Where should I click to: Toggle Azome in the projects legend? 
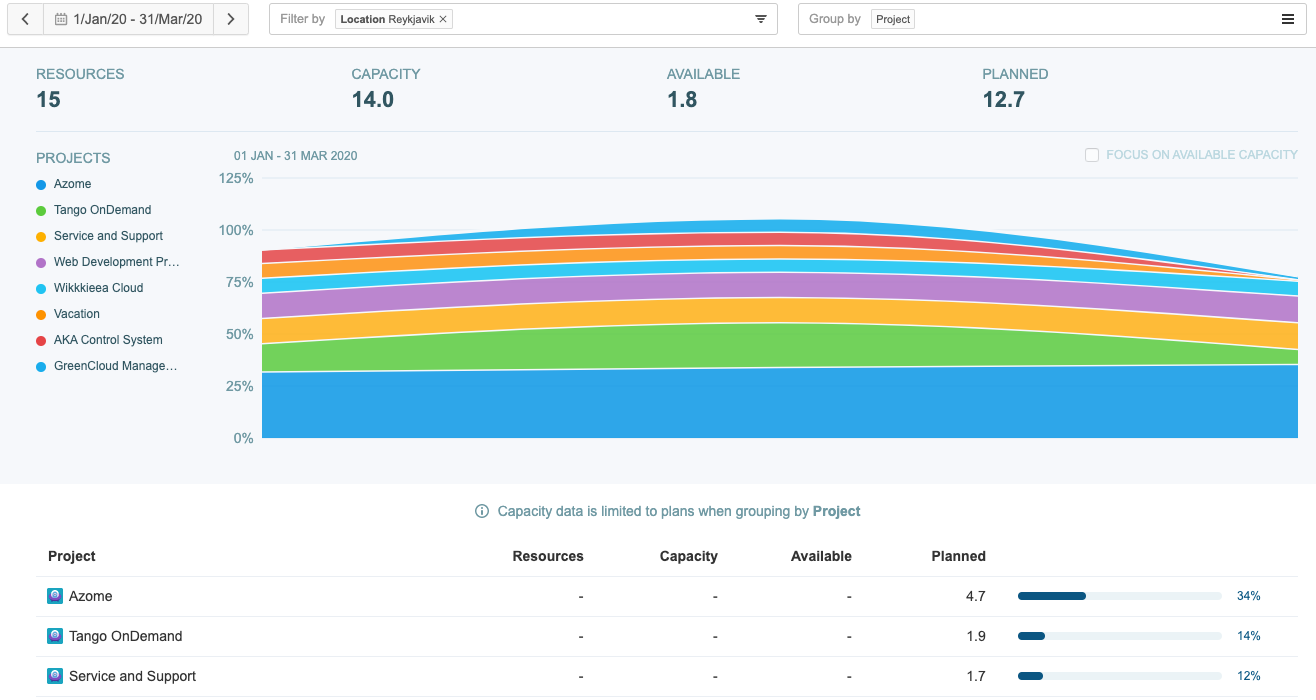72,184
